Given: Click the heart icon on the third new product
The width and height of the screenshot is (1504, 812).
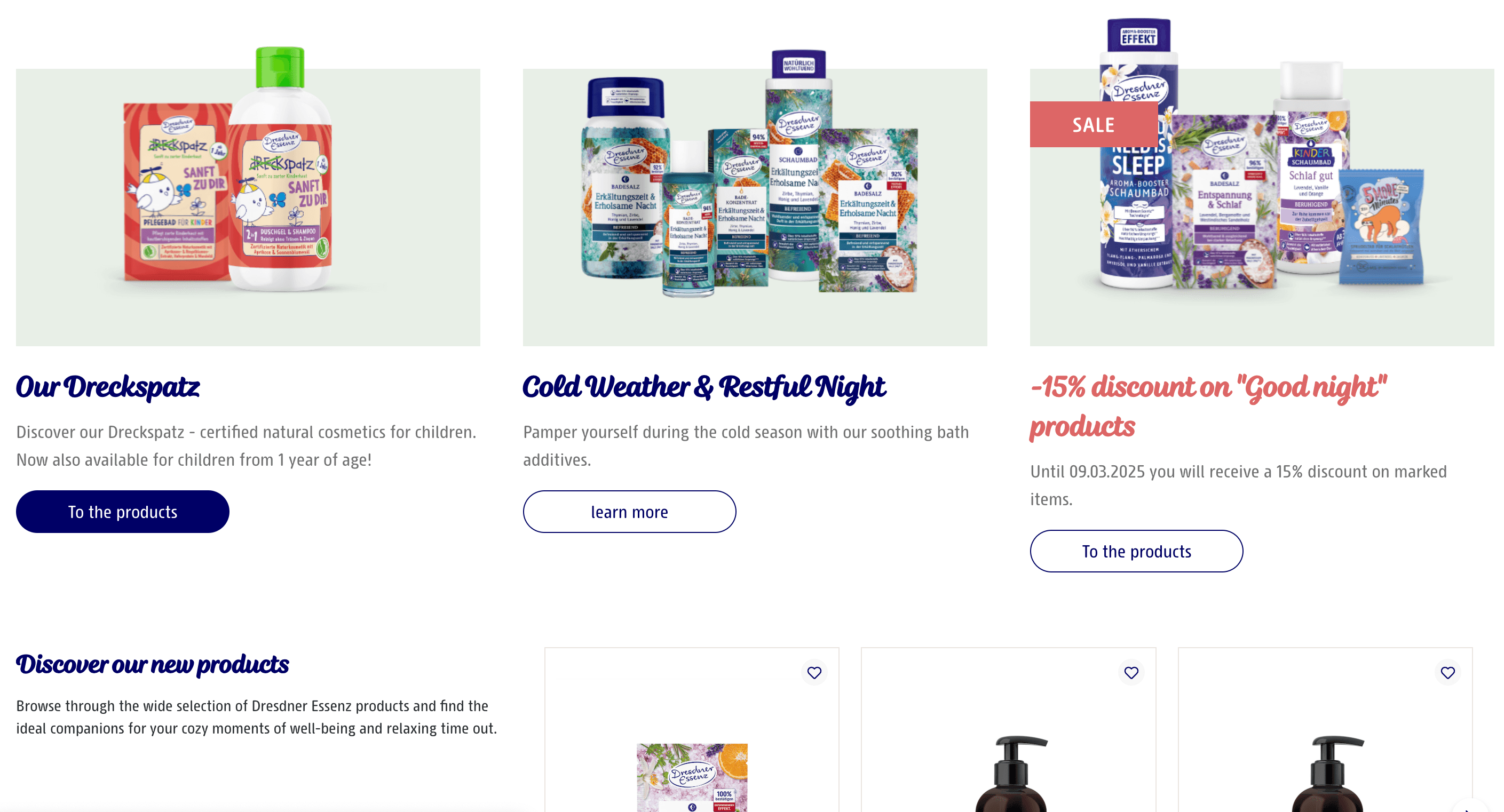Looking at the screenshot, I should coord(1447,672).
